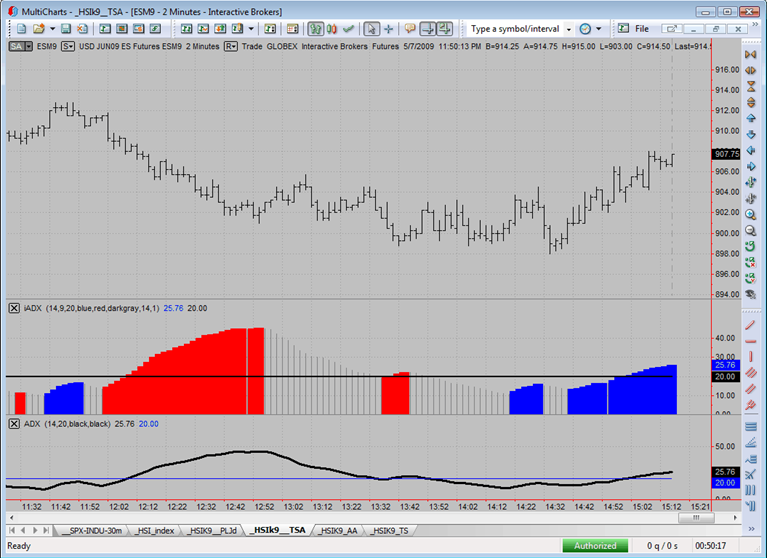767x558 pixels.
Task: Close the ADX indicator subchart
Action: (14, 424)
